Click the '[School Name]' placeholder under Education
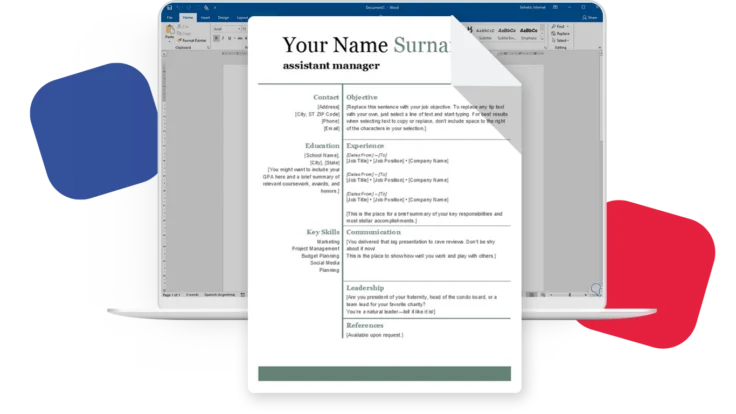This screenshot has width=736, height=414. coord(322,155)
